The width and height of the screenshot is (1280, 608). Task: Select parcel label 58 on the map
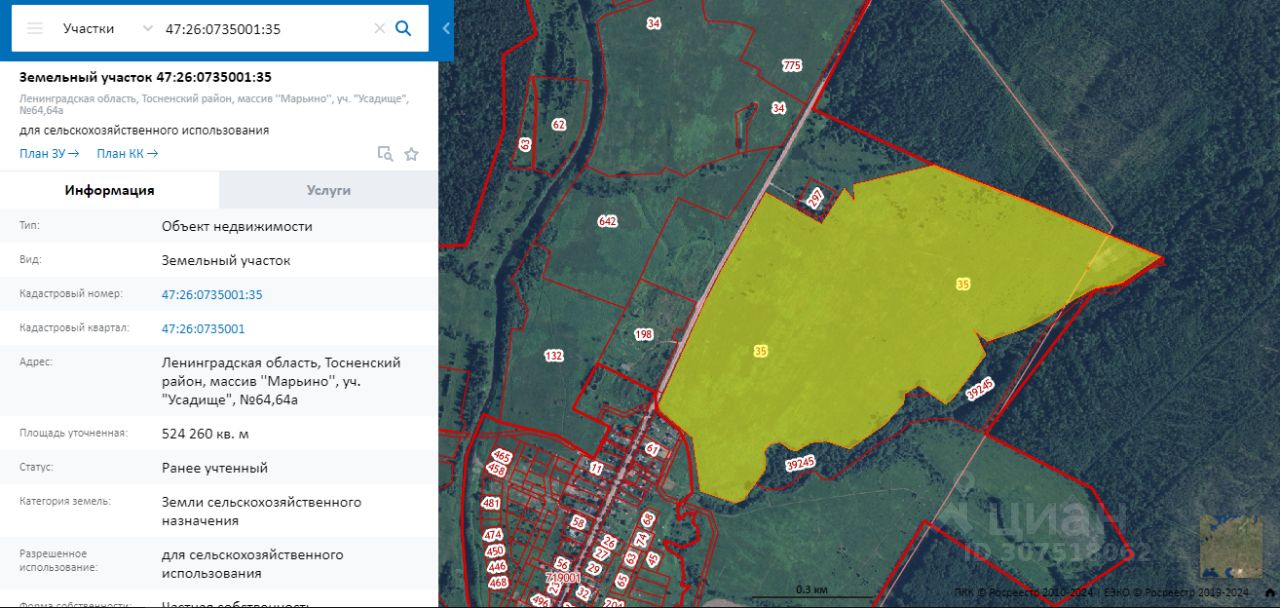coord(578,523)
